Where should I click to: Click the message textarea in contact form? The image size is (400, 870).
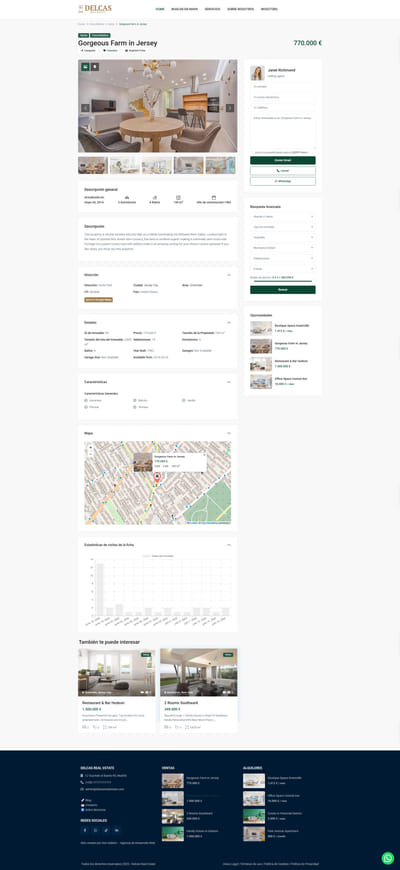click(x=283, y=131)
